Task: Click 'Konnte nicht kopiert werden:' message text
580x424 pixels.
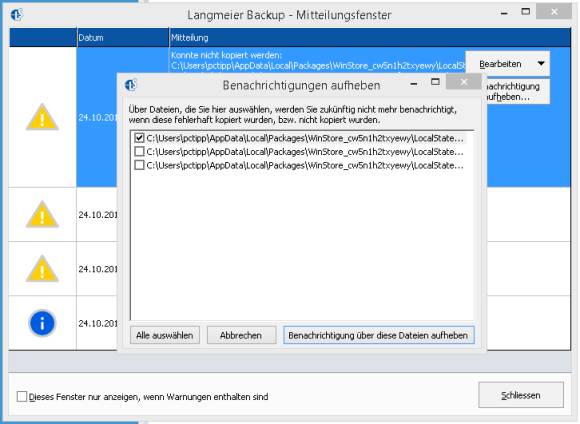Action: 226,55
